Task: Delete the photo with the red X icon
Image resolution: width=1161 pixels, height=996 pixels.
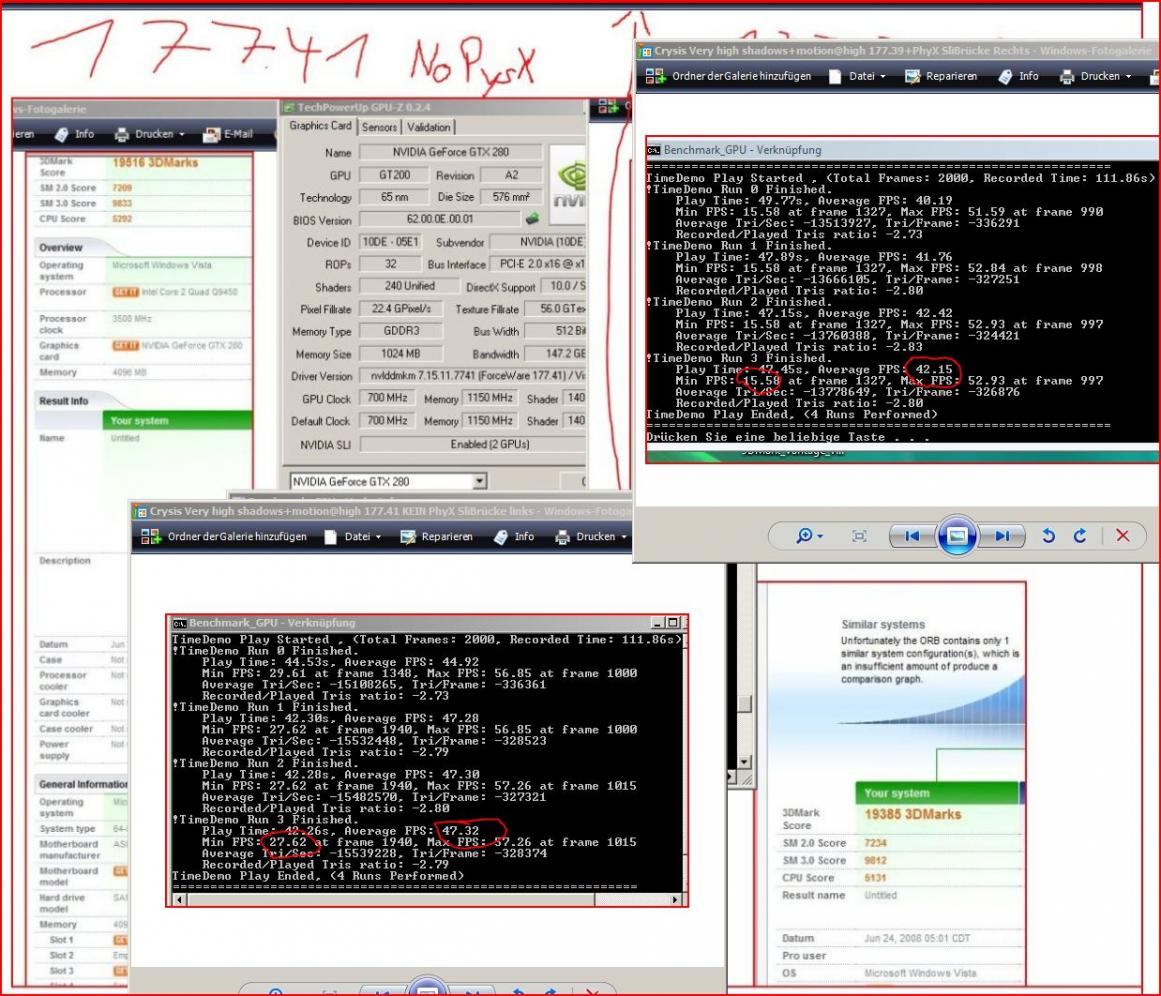Action: (1122, 536)
